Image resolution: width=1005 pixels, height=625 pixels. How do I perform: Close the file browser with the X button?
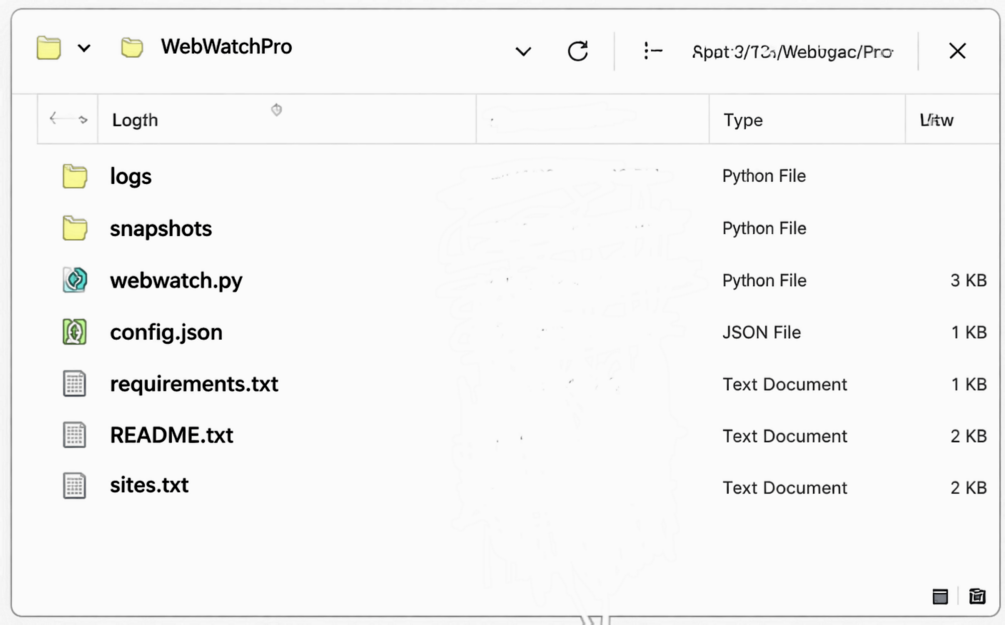958,51
